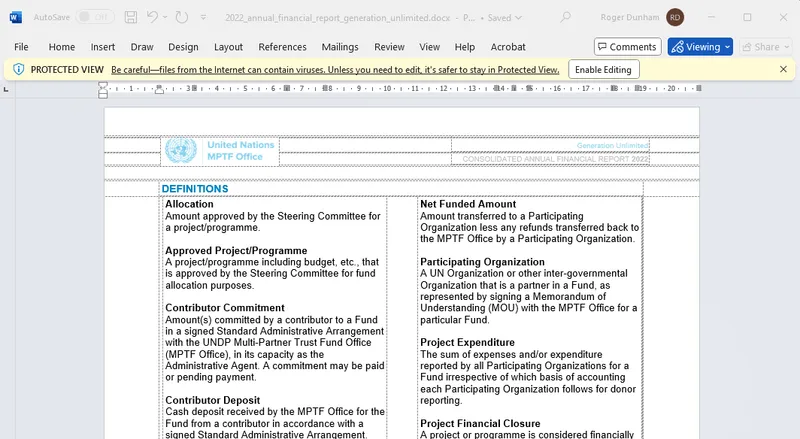
Task: Open the File menu
Action: click(21, 47)
